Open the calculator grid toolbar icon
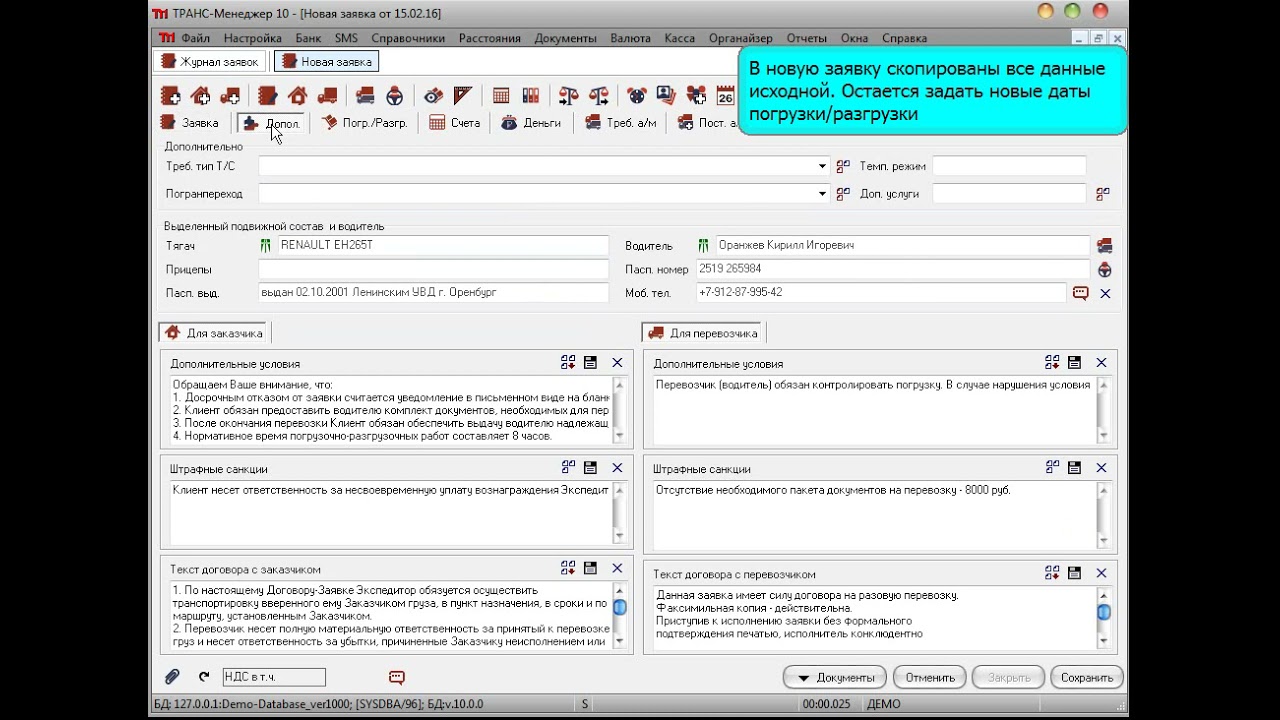Screen dimensions: 1280x720 coord(501,96)
